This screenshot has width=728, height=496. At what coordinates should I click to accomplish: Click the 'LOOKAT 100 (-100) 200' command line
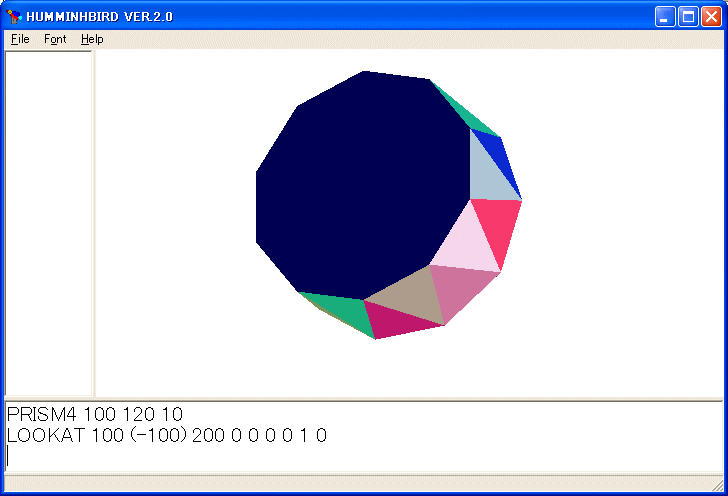tap(167, 435)
